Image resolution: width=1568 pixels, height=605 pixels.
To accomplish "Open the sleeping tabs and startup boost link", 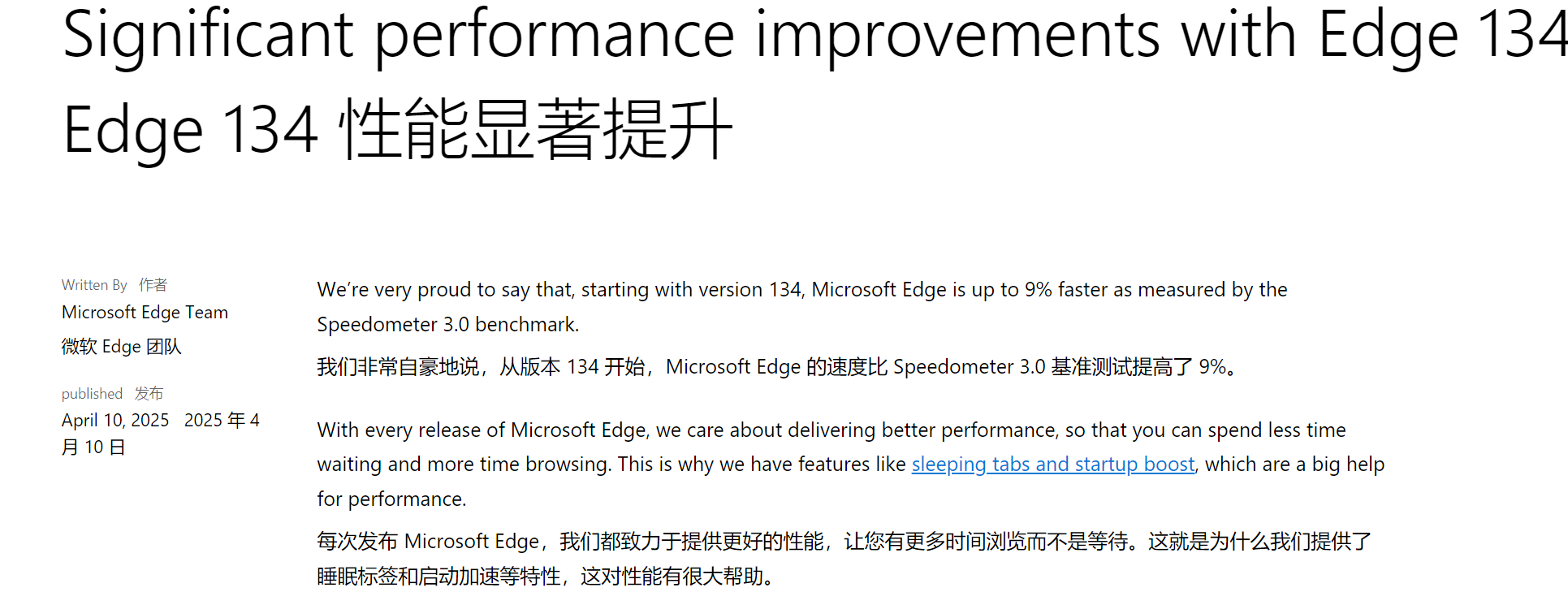I will click(1052, 465).
